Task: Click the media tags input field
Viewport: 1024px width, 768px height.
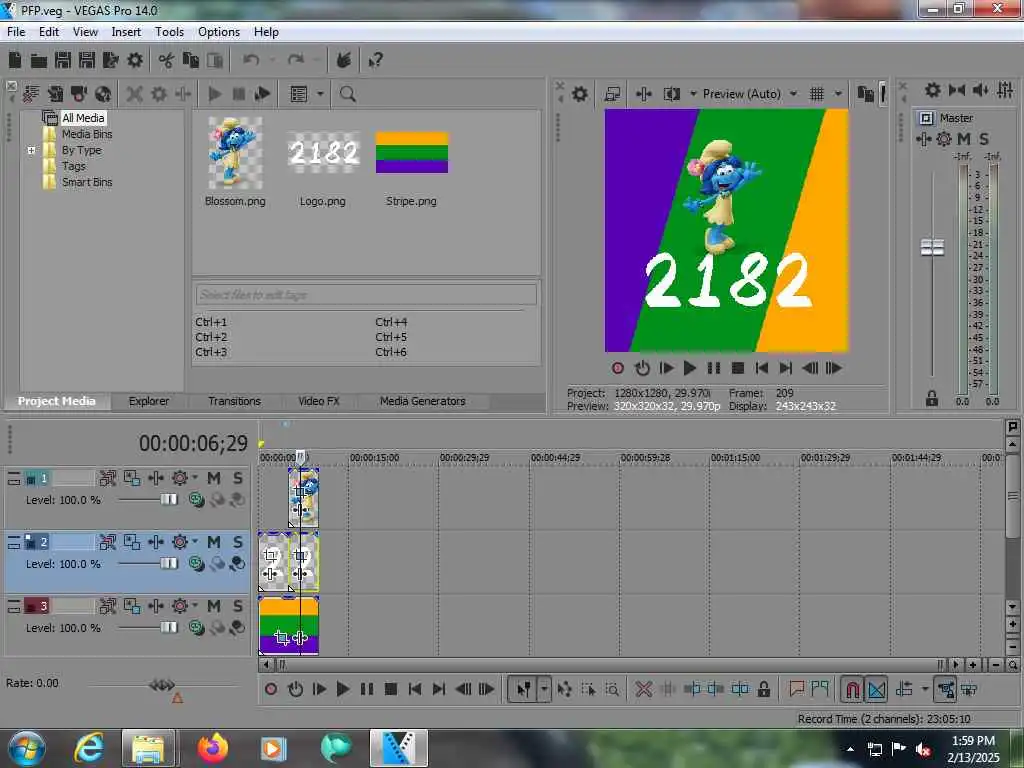Action: coord(366,295)
